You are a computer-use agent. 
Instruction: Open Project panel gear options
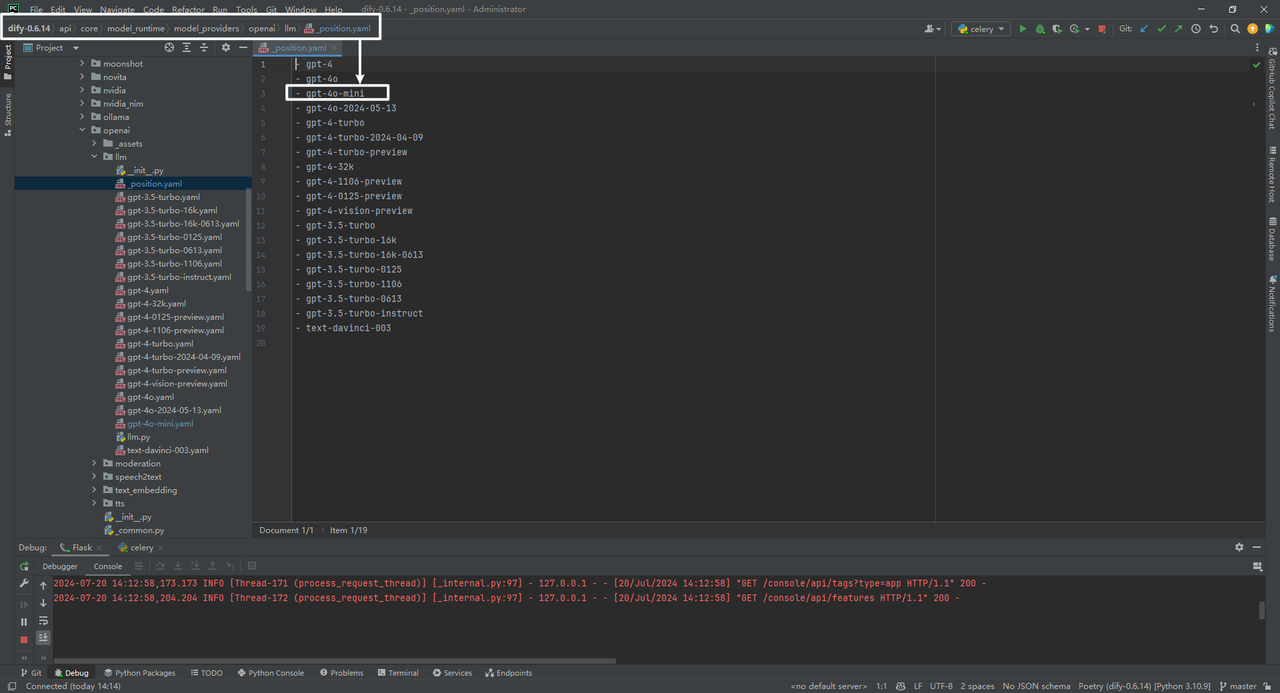coord(225,48)
